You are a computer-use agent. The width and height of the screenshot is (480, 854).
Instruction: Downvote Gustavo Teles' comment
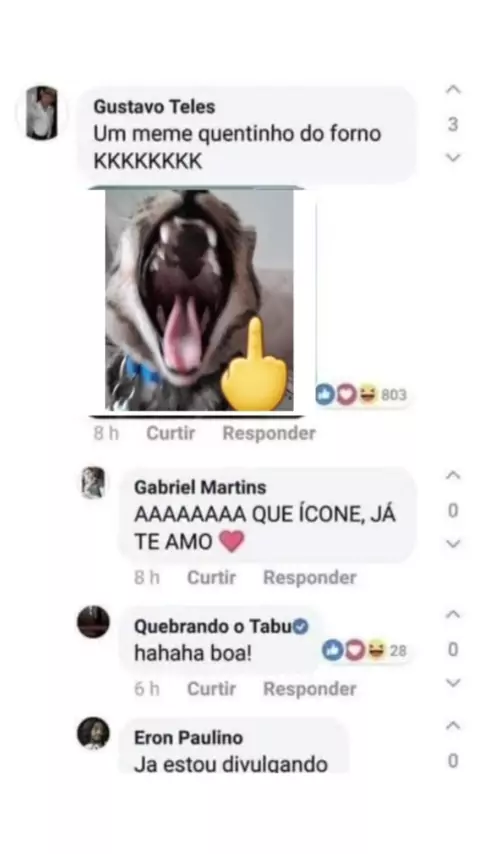(x=453, y=158)
